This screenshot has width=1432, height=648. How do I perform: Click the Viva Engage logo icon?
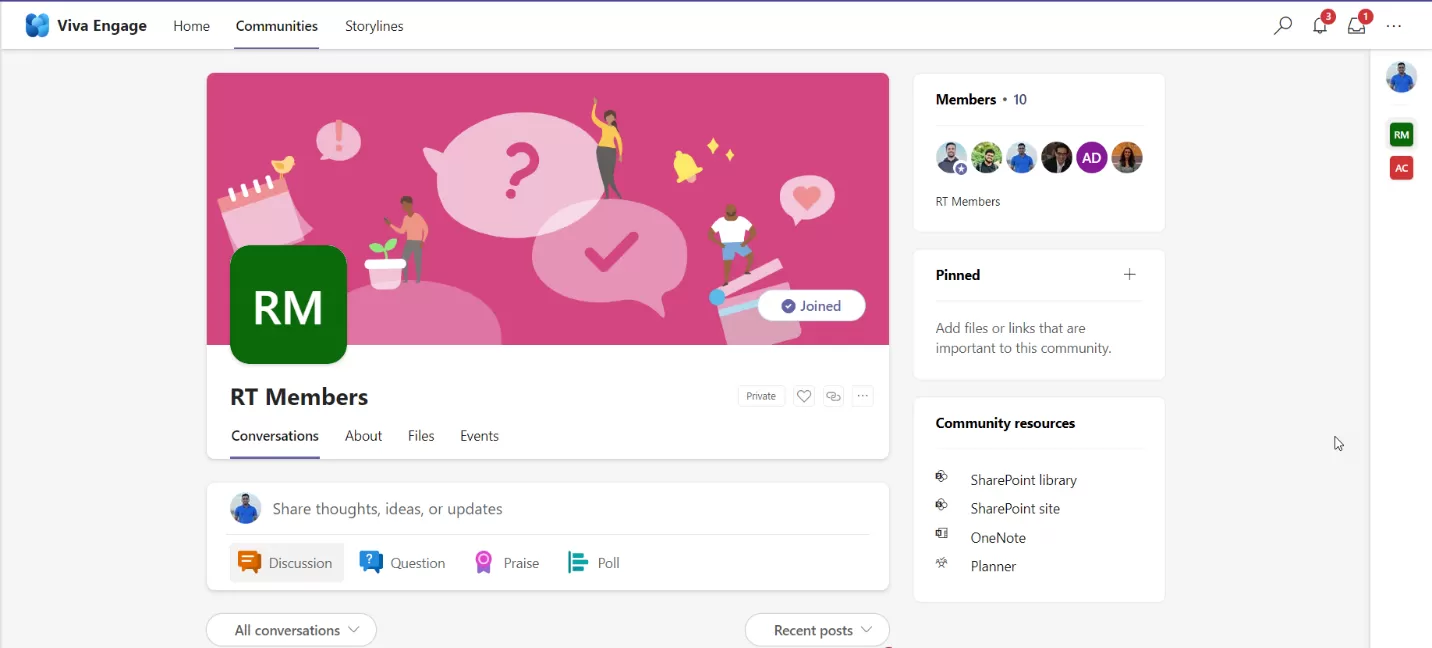37,26
